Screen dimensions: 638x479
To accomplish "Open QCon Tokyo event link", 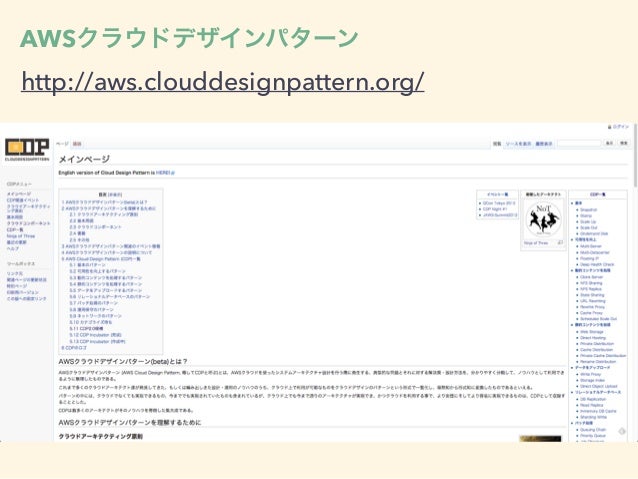I will (499, 203).
